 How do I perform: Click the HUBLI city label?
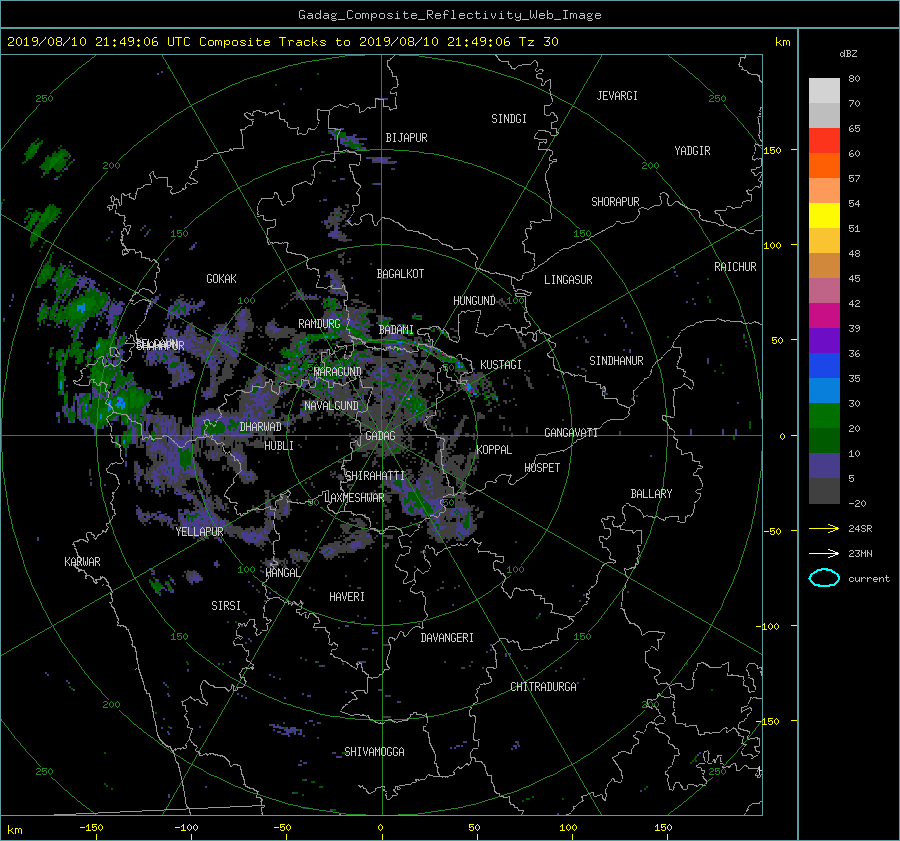click(279, 445)
